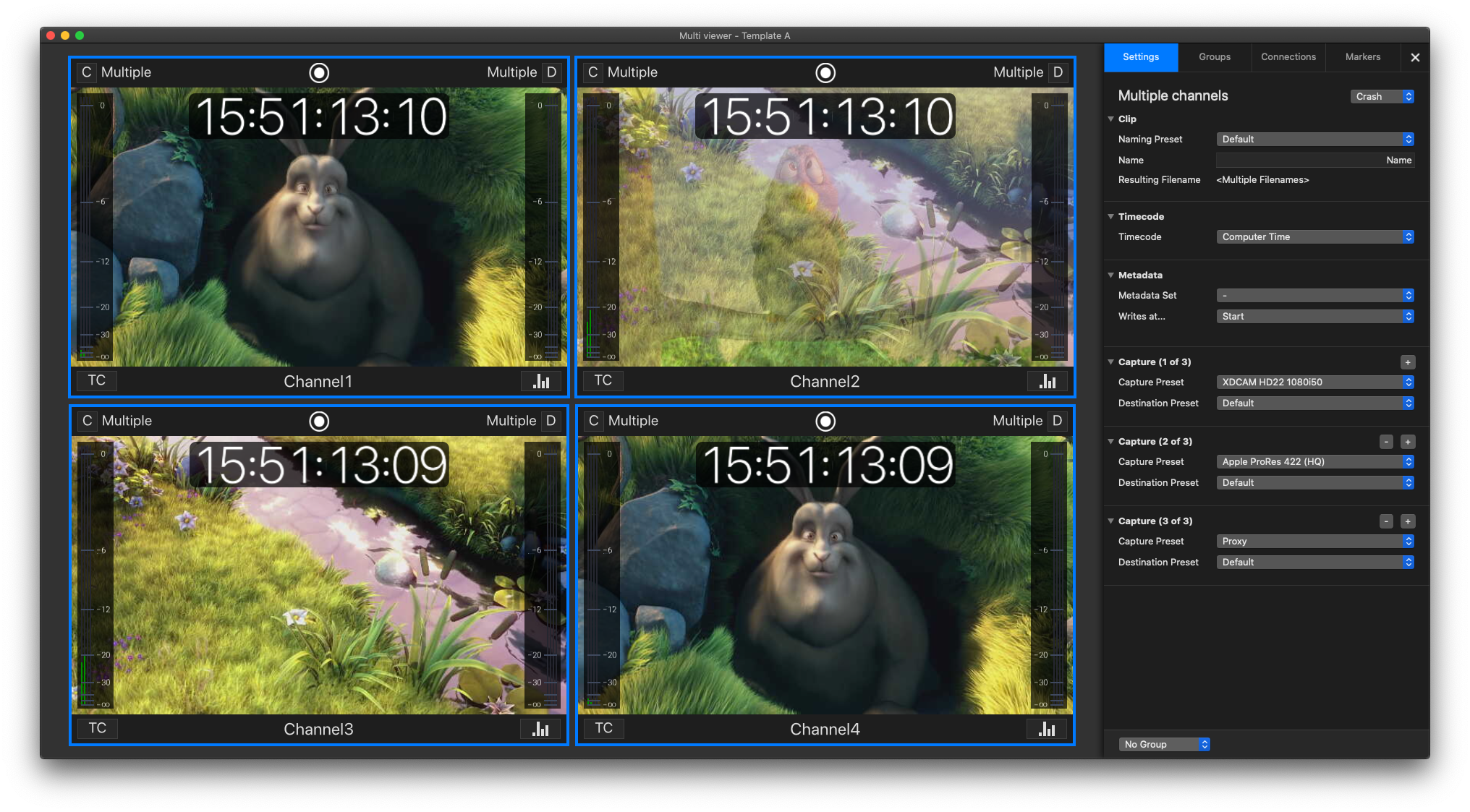The width and height of the screenshot is (1470, 812).
Task: Start recording on Channel4
Action: [x=825, y=421]
